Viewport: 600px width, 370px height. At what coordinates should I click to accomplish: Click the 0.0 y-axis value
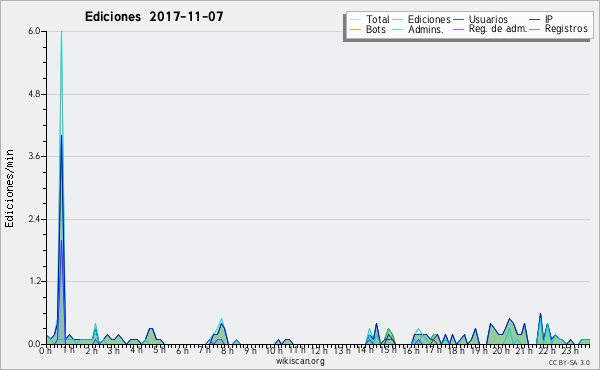click(34, 344)
